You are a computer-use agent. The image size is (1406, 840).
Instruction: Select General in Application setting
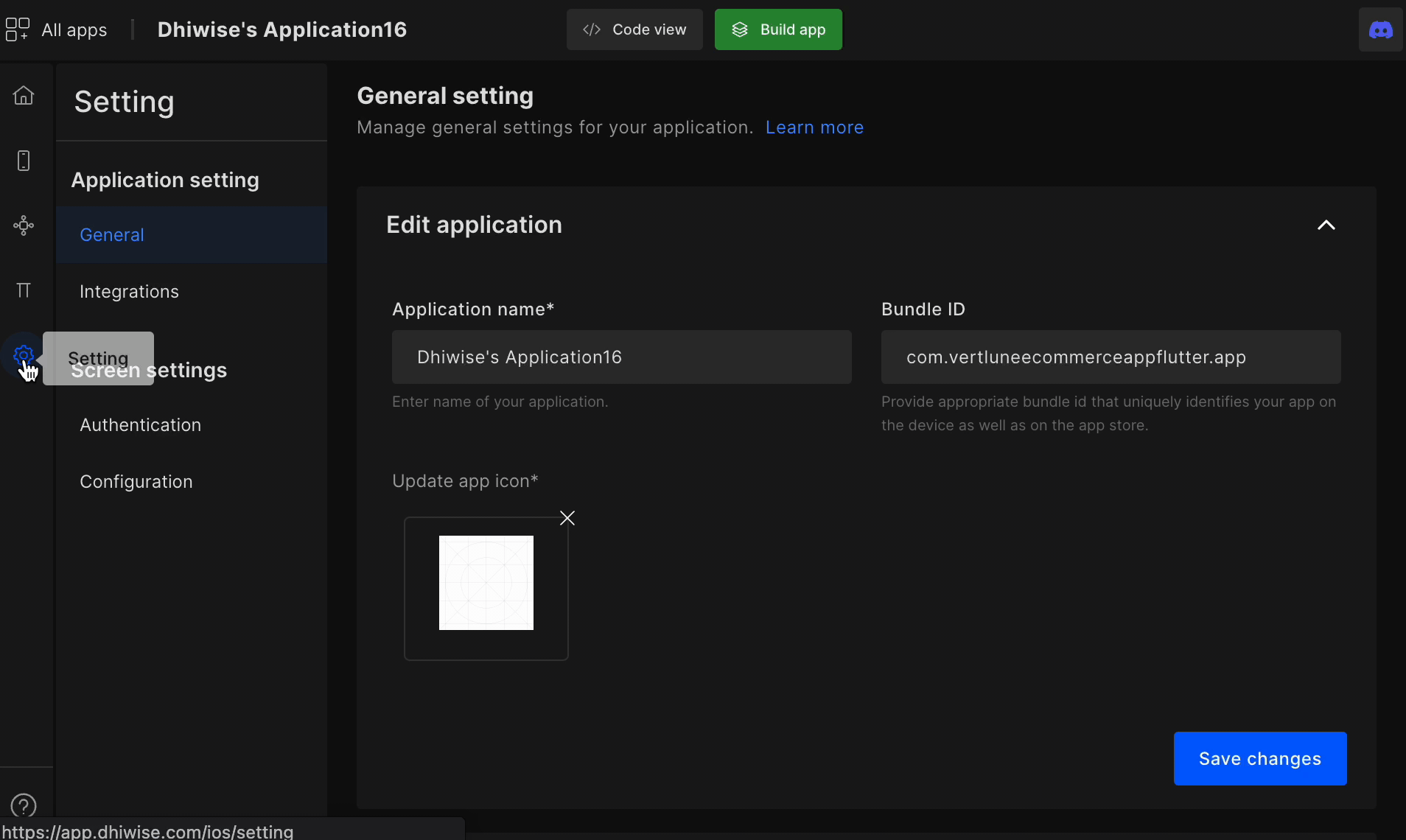coord(192,234)
